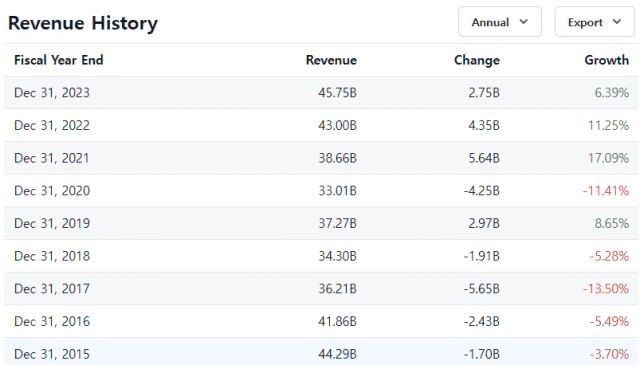The image size is (640, 365).
Task: Click the 43.00B revenue value
Action: (x=337, y=125)
